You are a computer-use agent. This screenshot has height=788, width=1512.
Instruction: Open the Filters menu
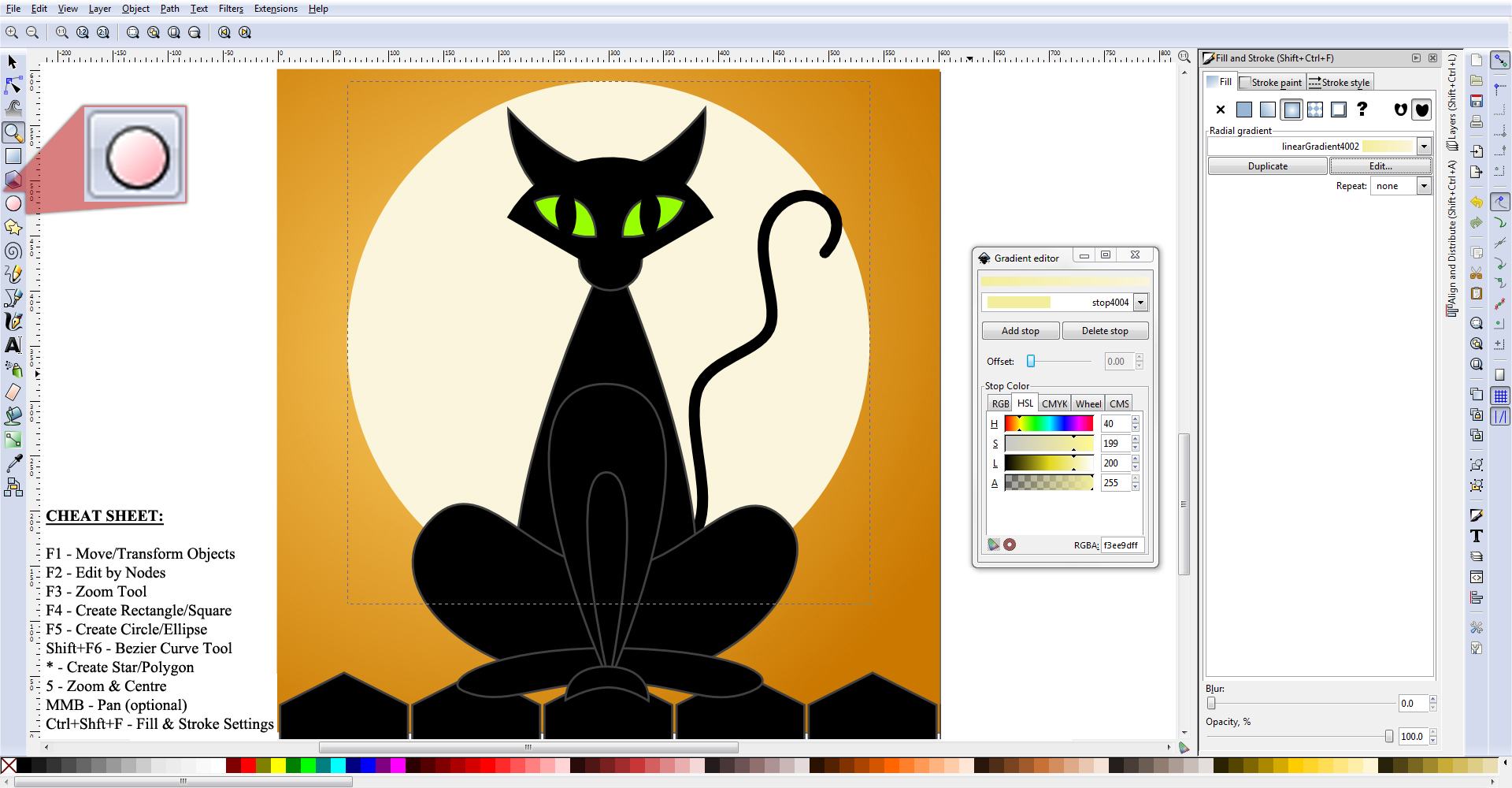click(x=231, y=9)
